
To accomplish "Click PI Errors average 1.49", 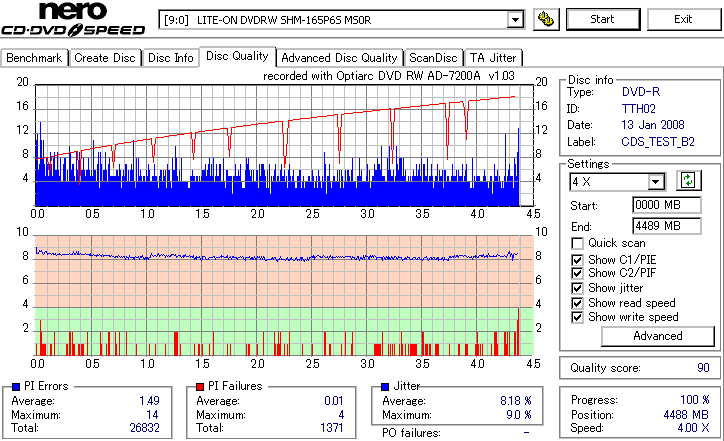I will (x=149, y=401).
